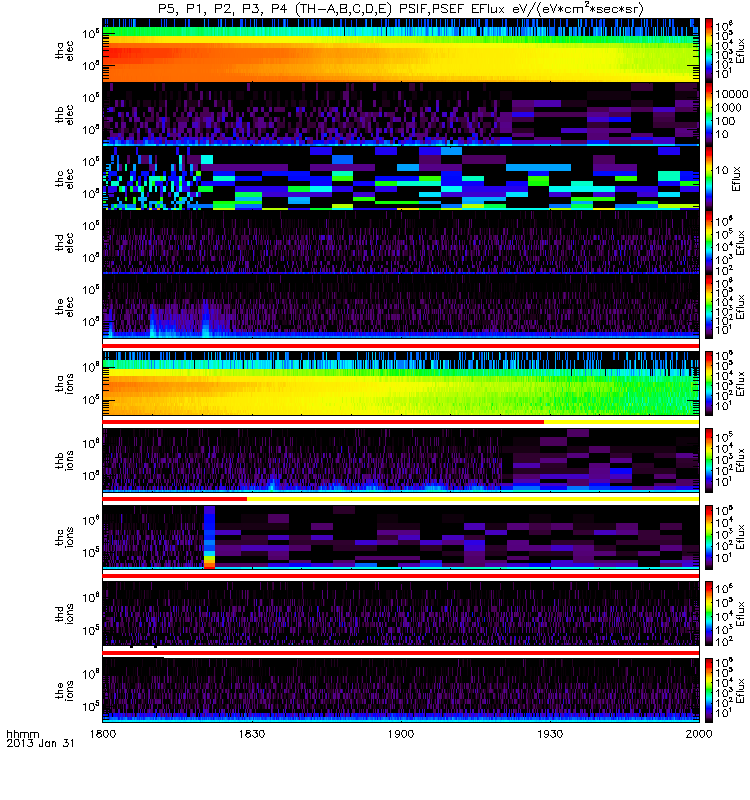The image size is (750, 800).
Task: Click the 2000 time tick label
Action: [699, 734]
